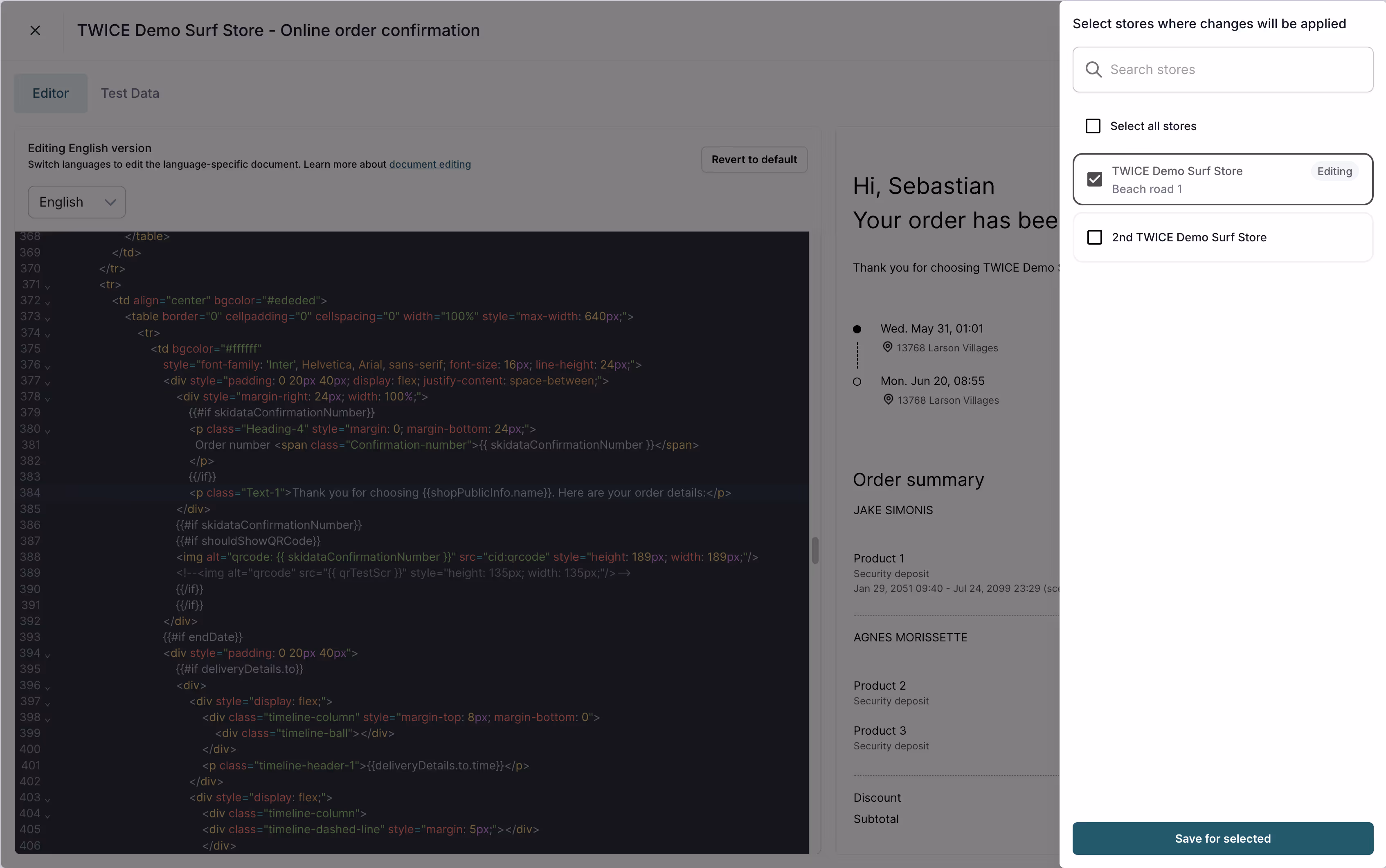Viewport: 1386px width, 868px height.
Task: Switch to the Test Data tab
Action: pos(130,93)
